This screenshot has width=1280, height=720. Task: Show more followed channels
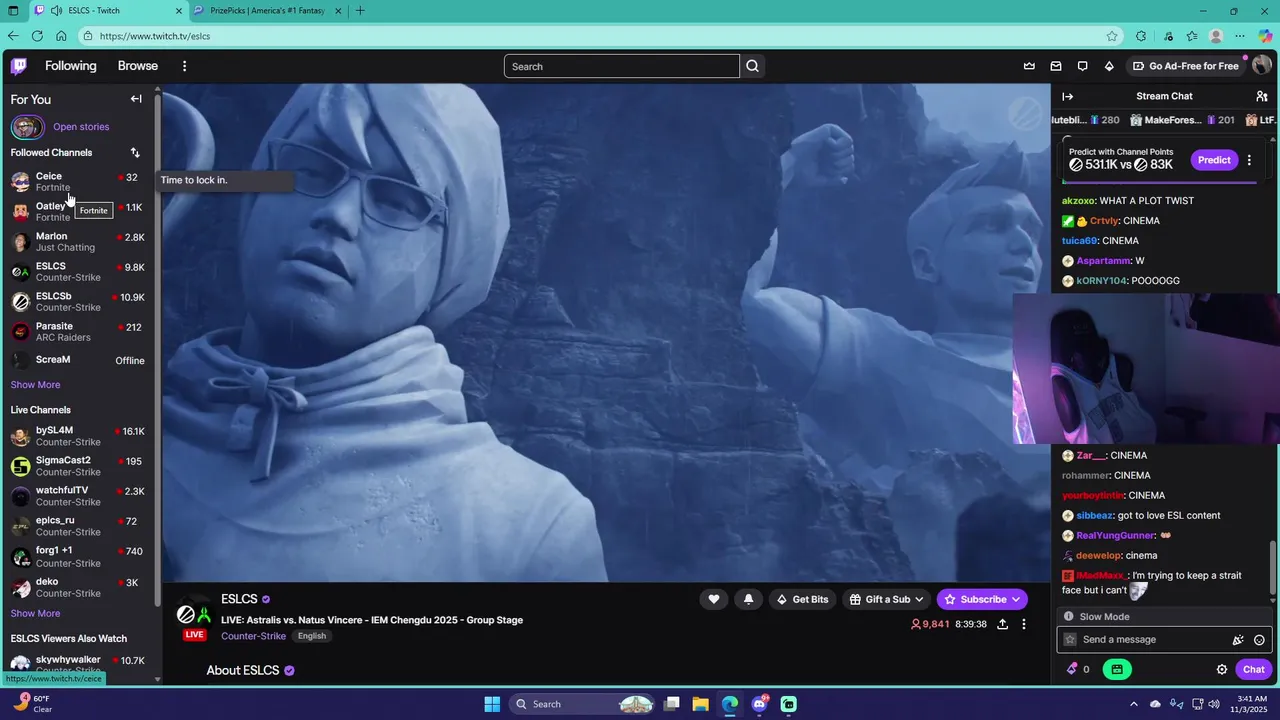pos(35,385)
